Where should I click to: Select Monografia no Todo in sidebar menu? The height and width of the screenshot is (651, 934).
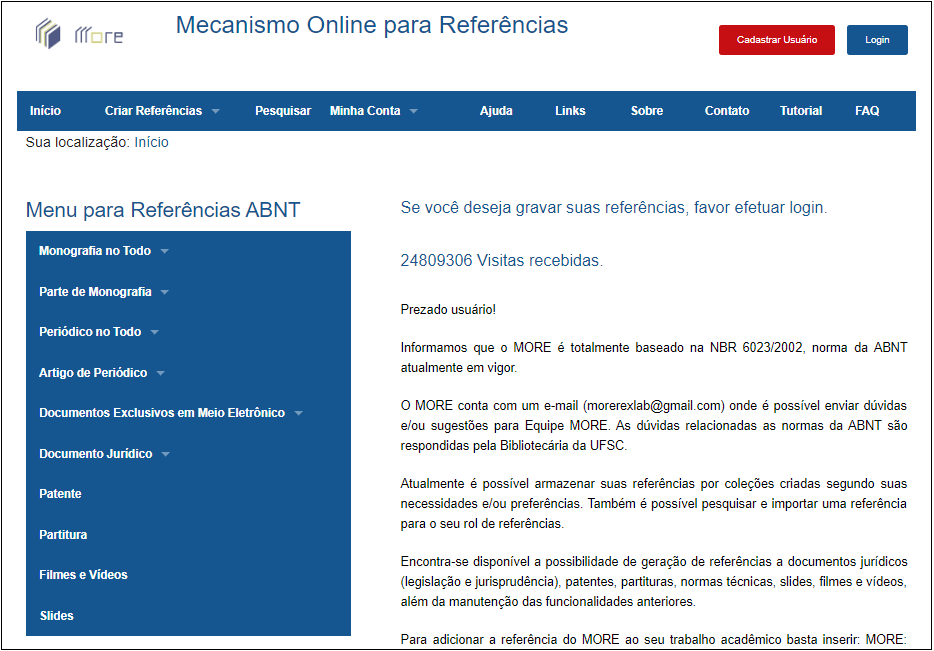tap(95, 251)
